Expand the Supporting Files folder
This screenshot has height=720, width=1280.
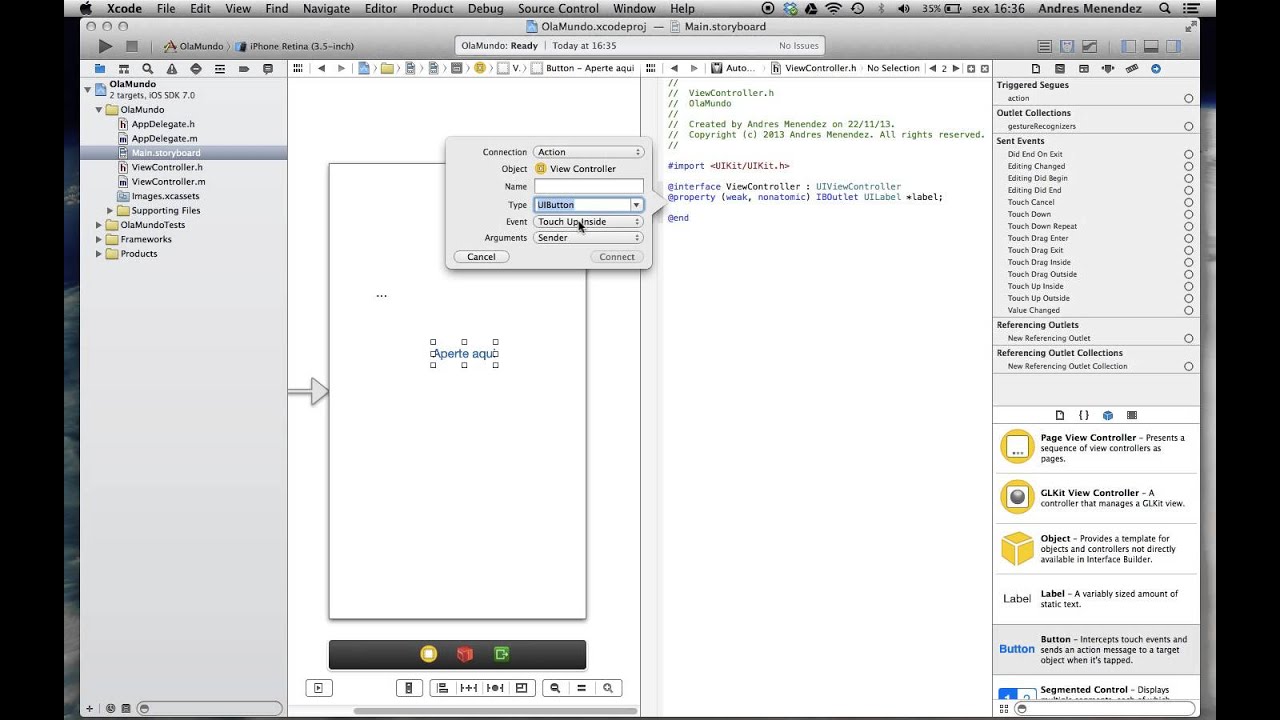coord(110,211)
